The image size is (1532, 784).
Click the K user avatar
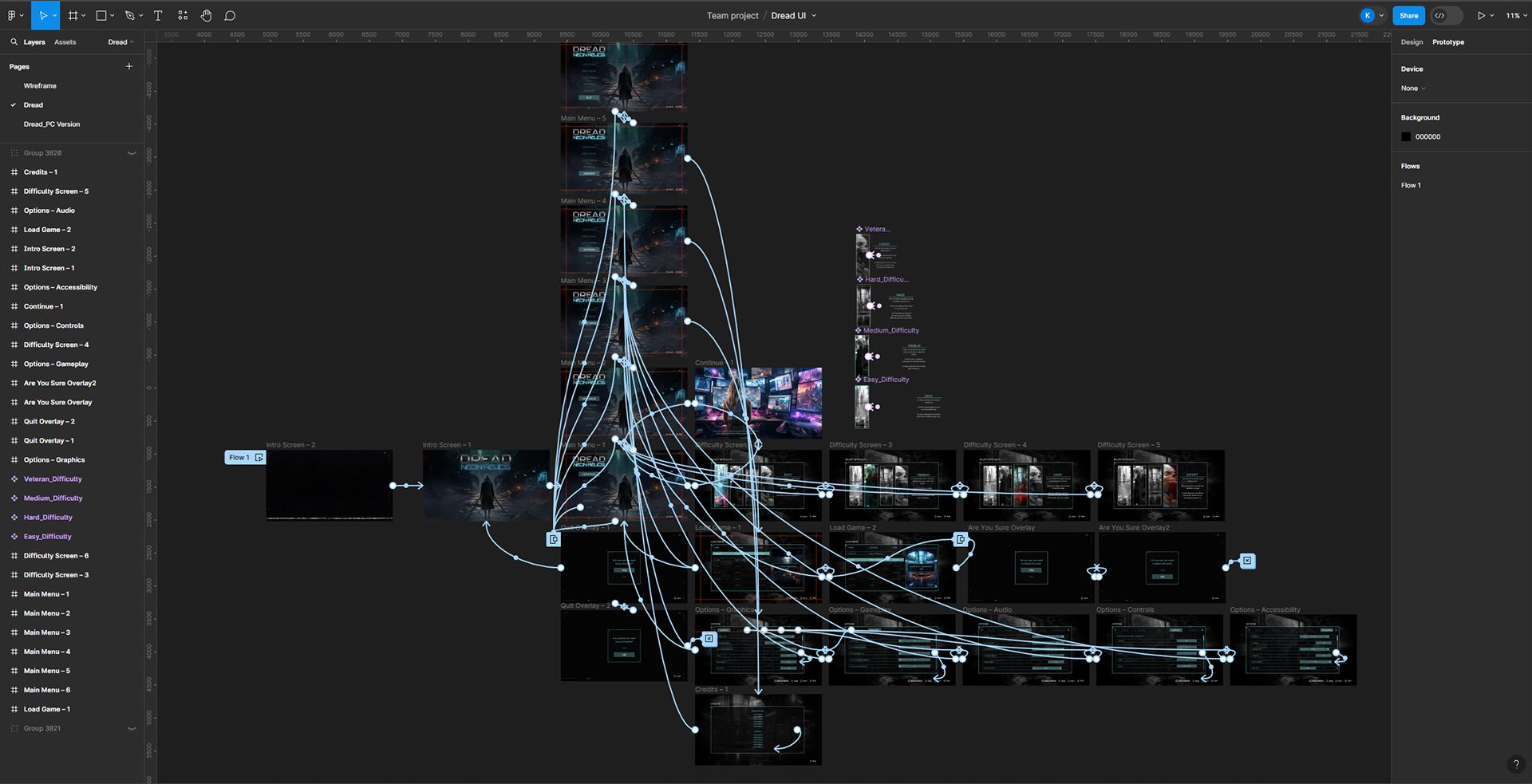(x=1368, y=15)
